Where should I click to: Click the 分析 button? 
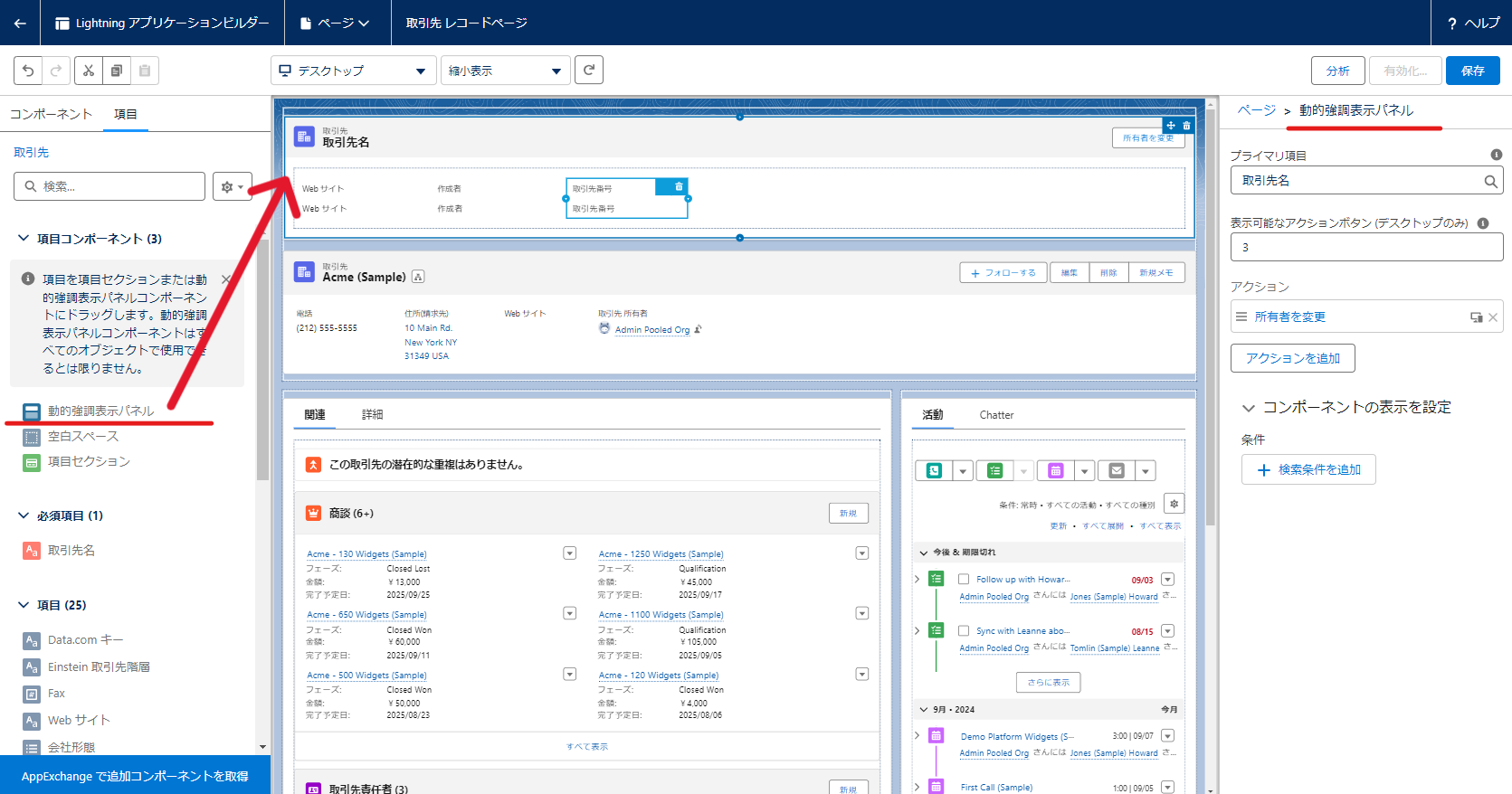click(x=1338, y=71)
